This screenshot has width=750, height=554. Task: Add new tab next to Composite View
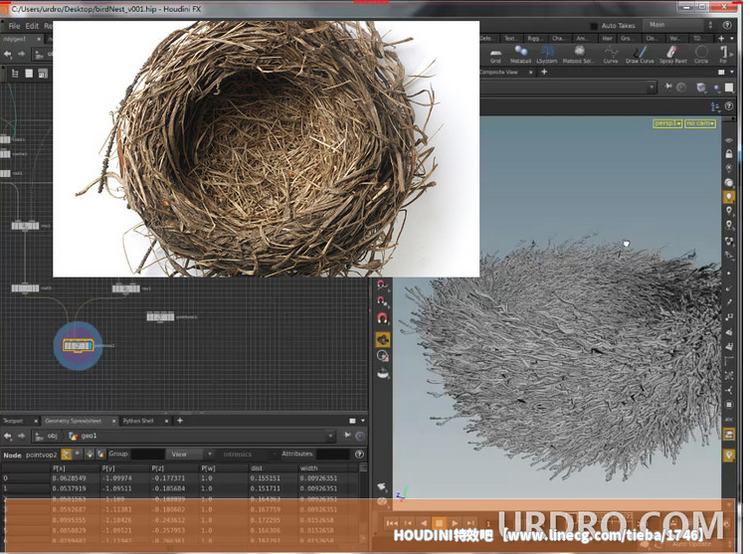544,72
